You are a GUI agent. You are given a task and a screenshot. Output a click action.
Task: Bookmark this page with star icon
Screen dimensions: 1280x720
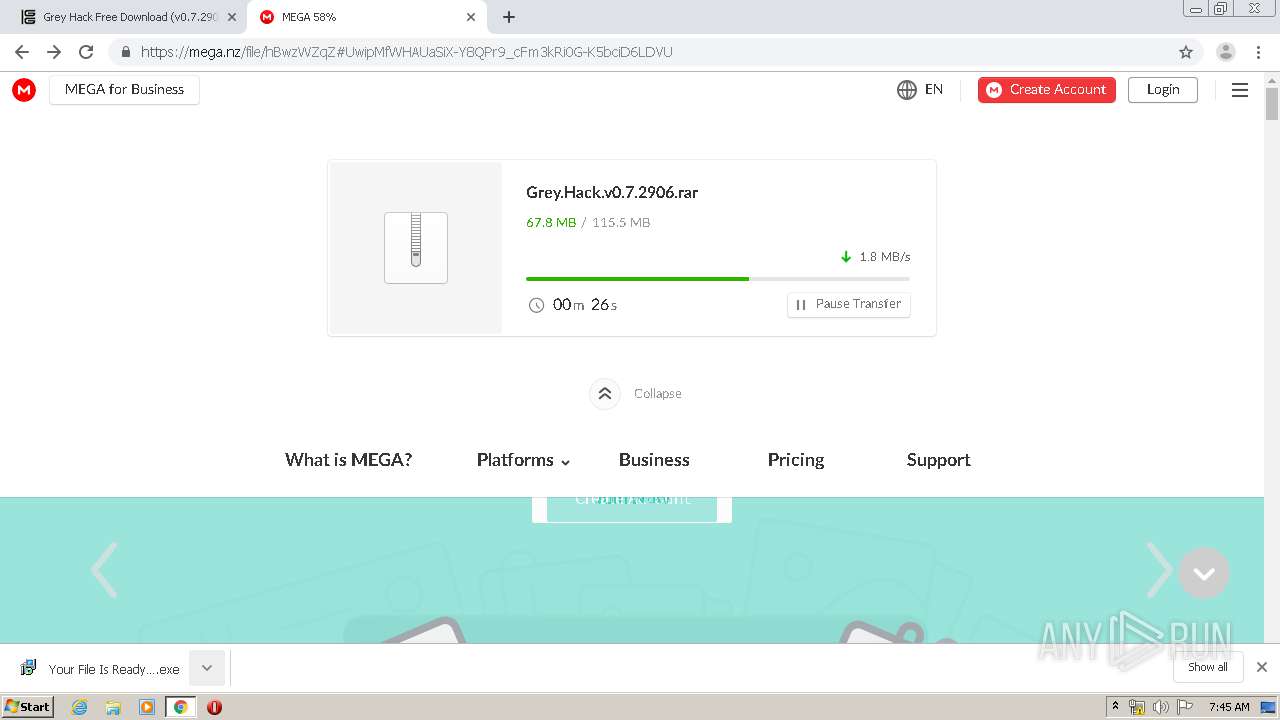(x=1186, y=52)
